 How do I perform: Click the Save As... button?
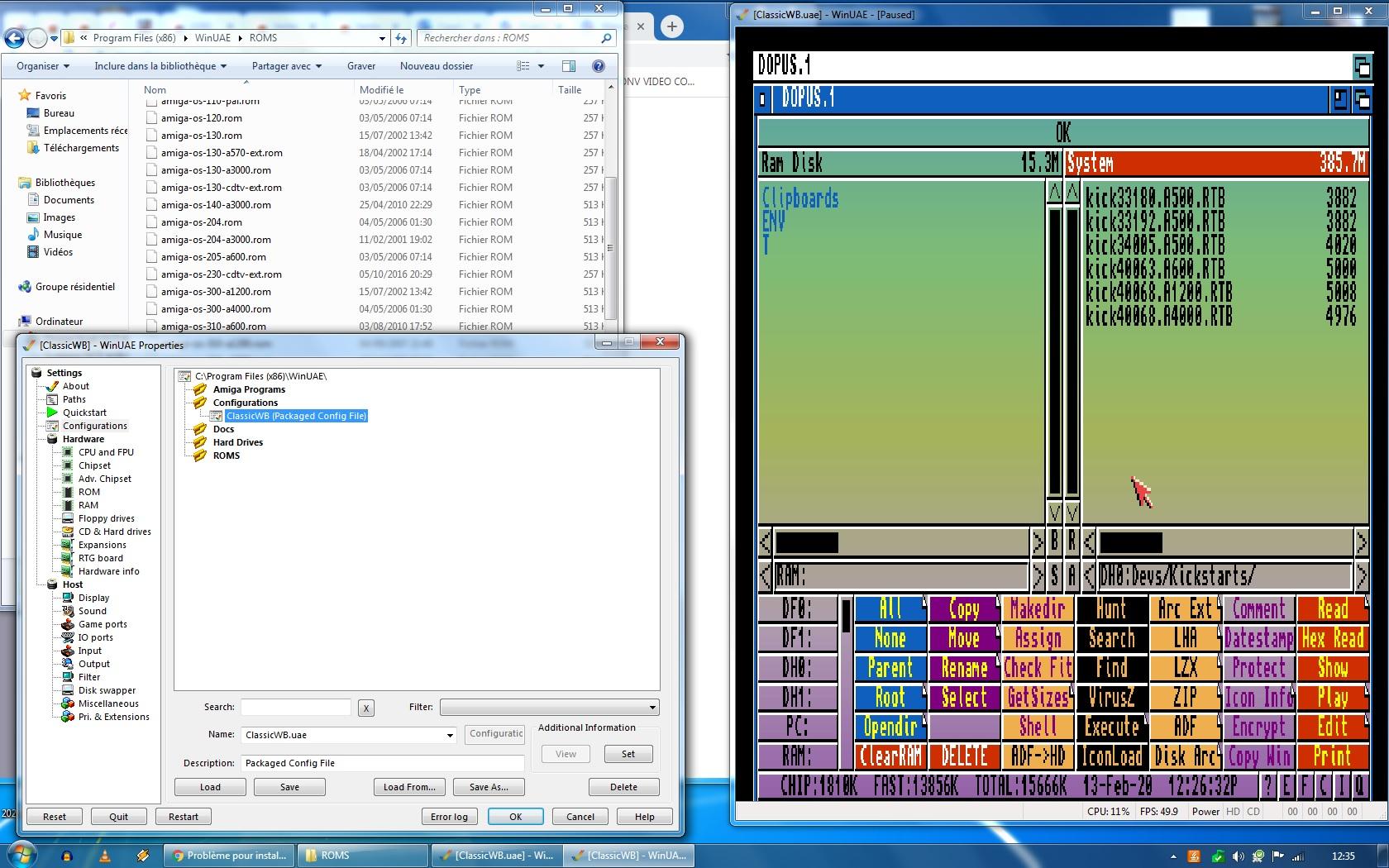[489, 787]
